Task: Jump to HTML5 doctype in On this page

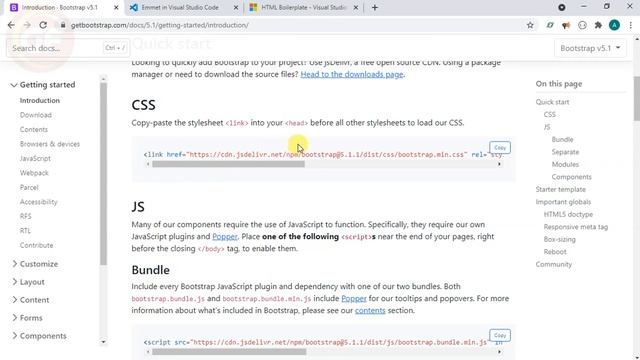Action: coord(568,214)
